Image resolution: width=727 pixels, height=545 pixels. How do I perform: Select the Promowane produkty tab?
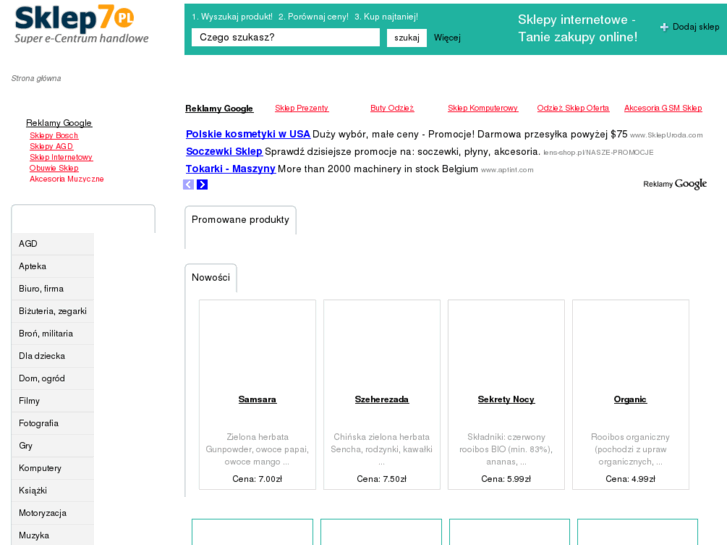tap(240, 219)
